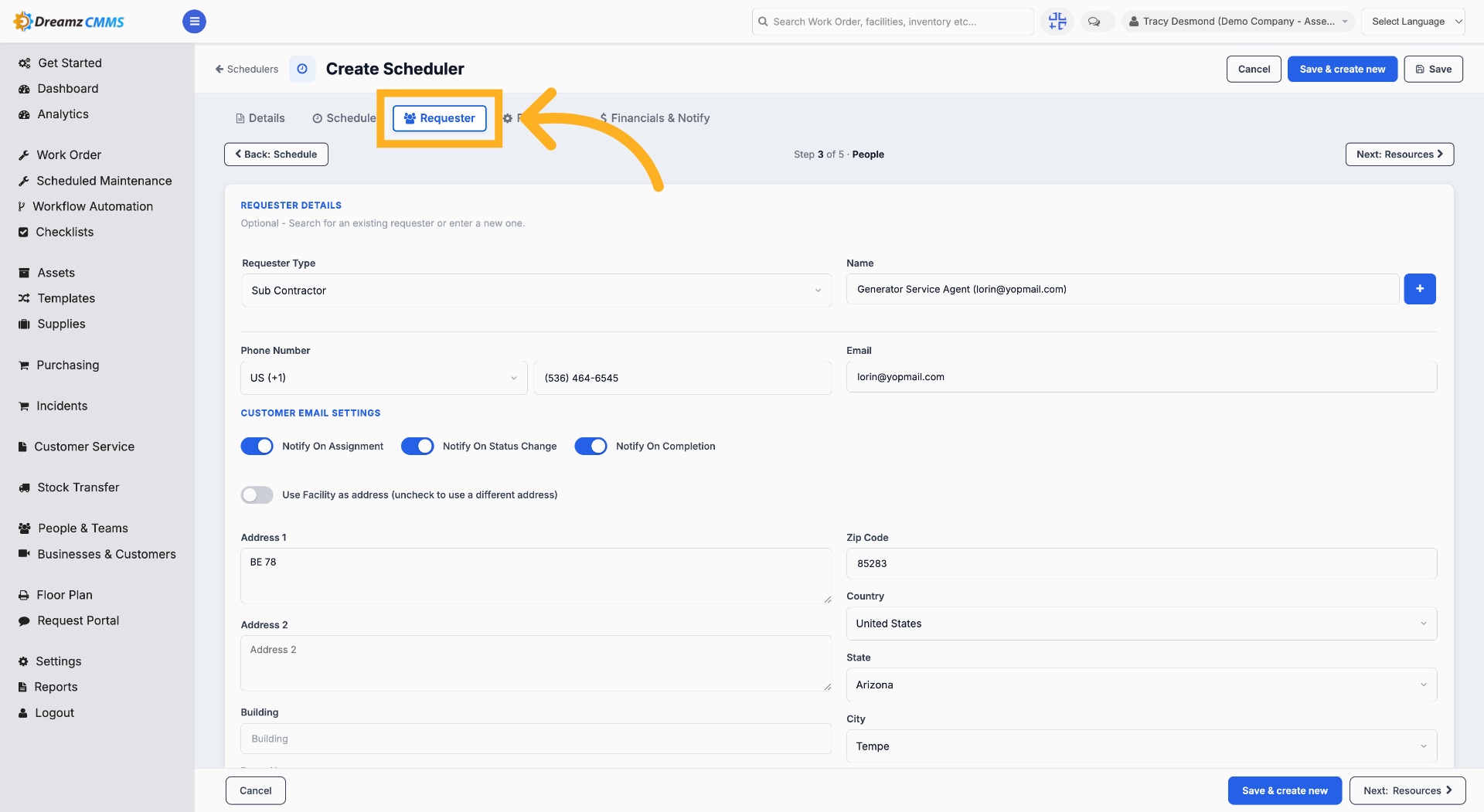Toggle Notify On Assignment switch

(x=257, y=446)
